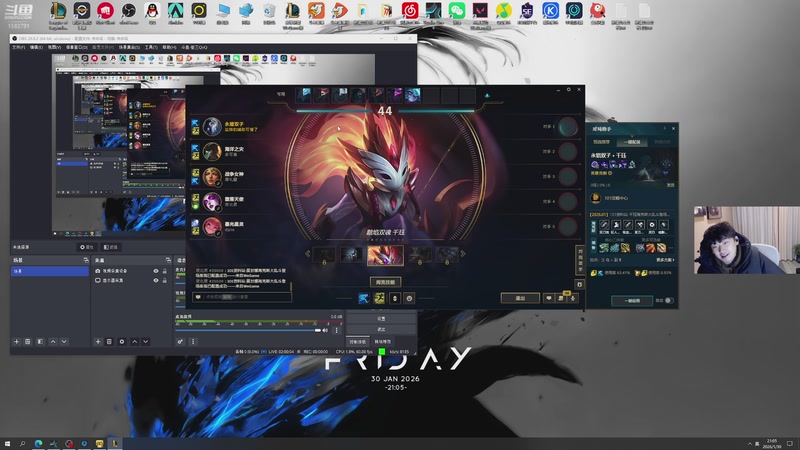Viewport: 800px width, 450px height.
Task: Open settings gear in champion select title bar
Action: [x=568, y=90]
